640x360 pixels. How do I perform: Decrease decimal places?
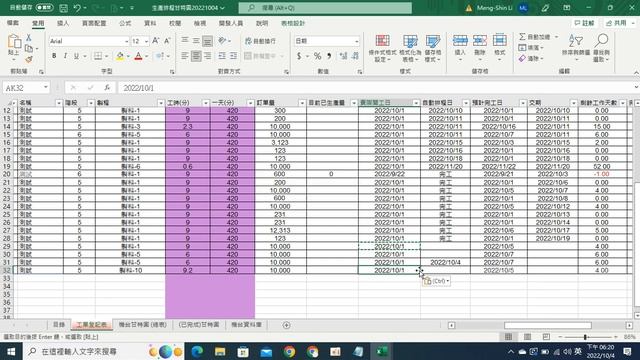[355, 56]
